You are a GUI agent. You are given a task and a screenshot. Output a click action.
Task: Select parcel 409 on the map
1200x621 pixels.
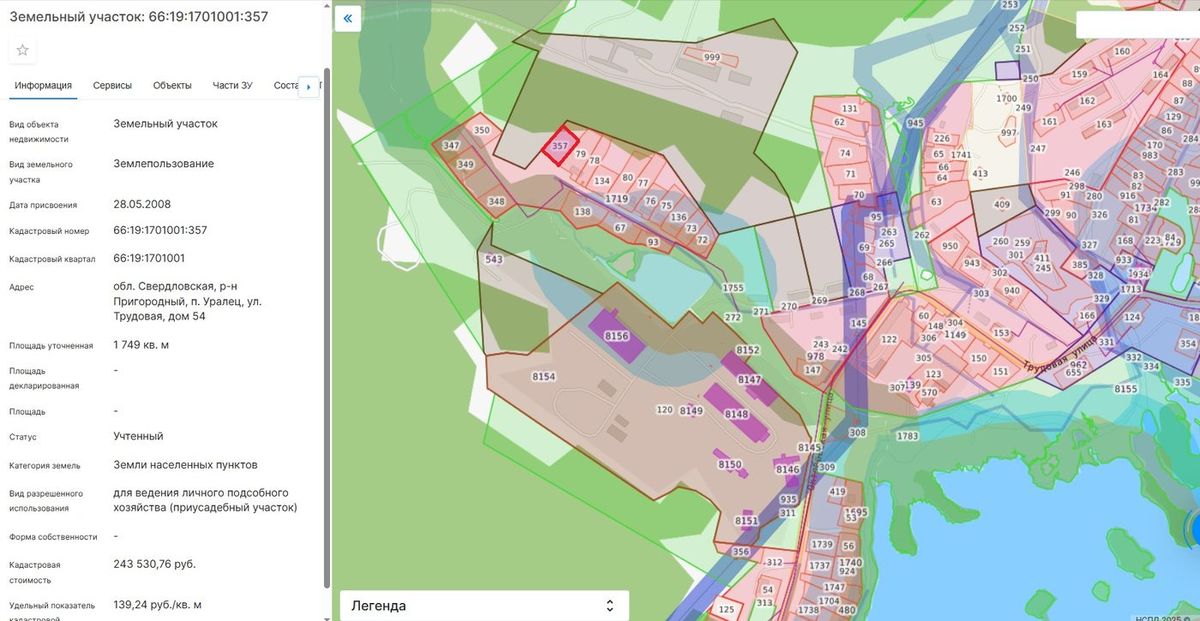[x=1001, y=205]
